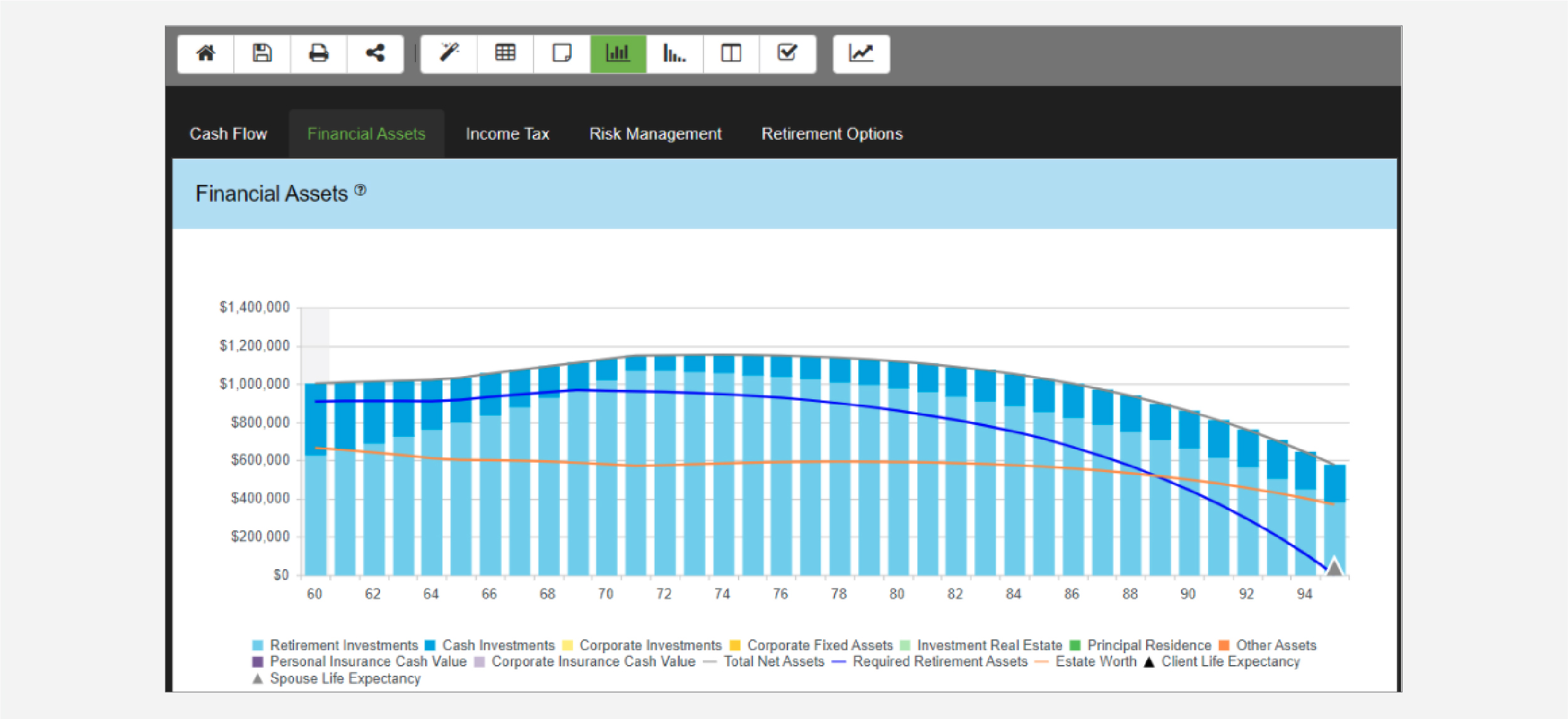Open the split column layout view
Viewport: 1568px width, 719px height.
point(731,54)
